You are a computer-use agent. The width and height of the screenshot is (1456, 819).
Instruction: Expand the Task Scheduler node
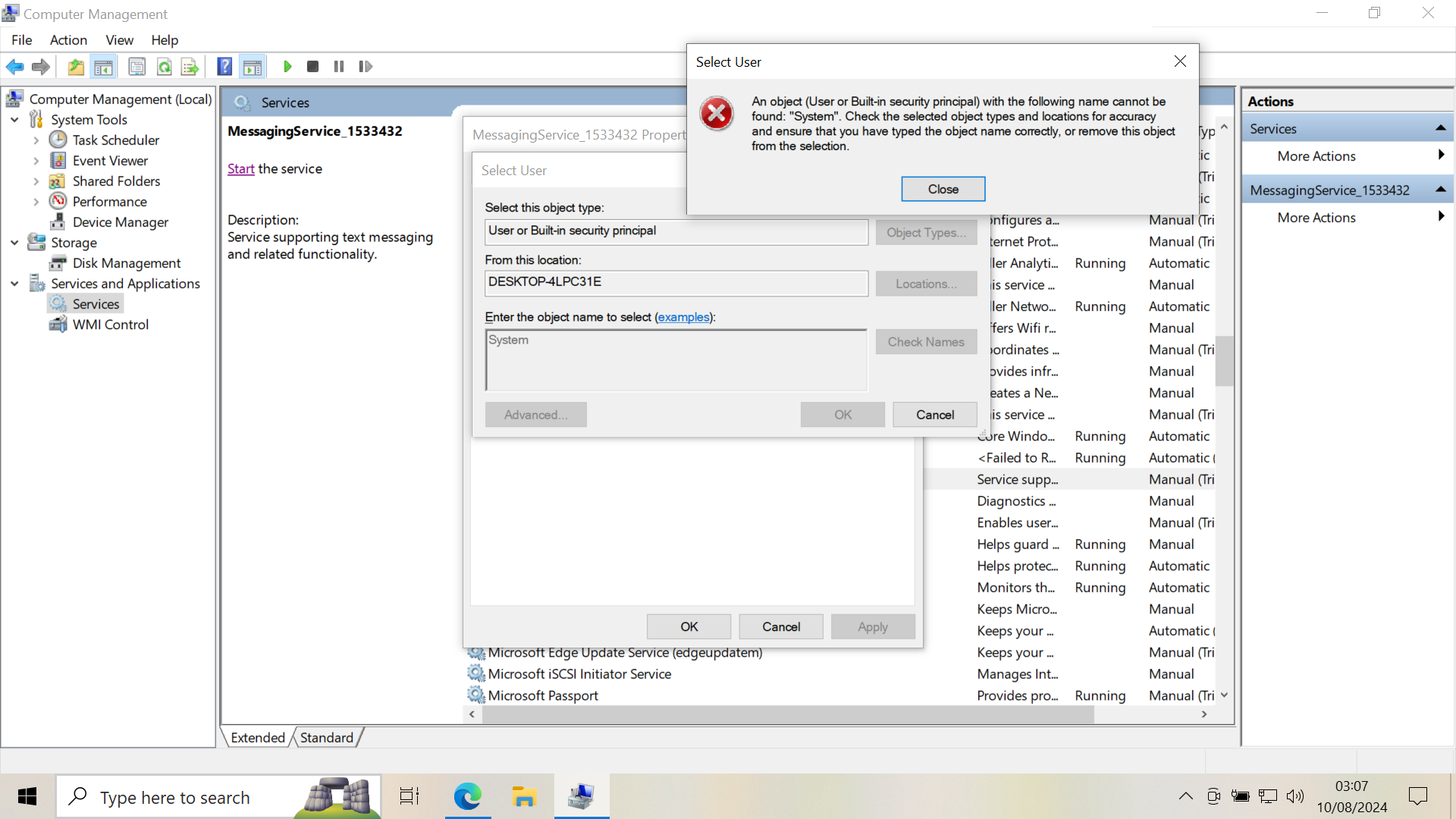36,140
